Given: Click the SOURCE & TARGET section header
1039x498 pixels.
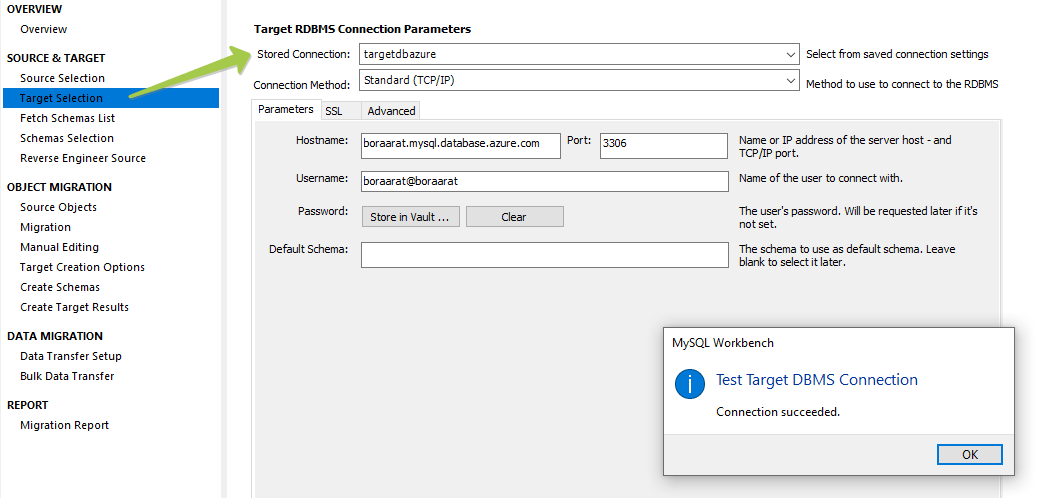Looking at the screenshot, I should tap(56, 58).
